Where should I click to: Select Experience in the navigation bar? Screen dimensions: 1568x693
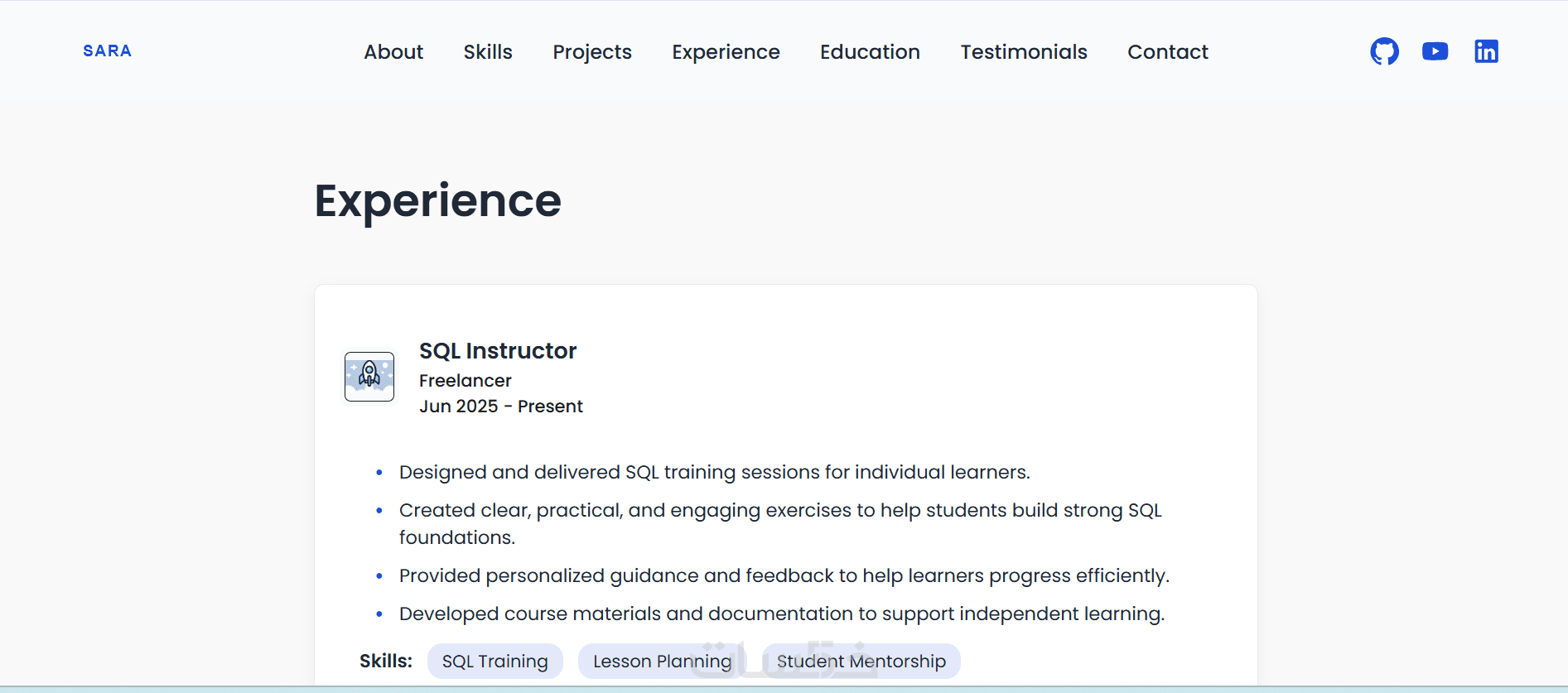726,52
